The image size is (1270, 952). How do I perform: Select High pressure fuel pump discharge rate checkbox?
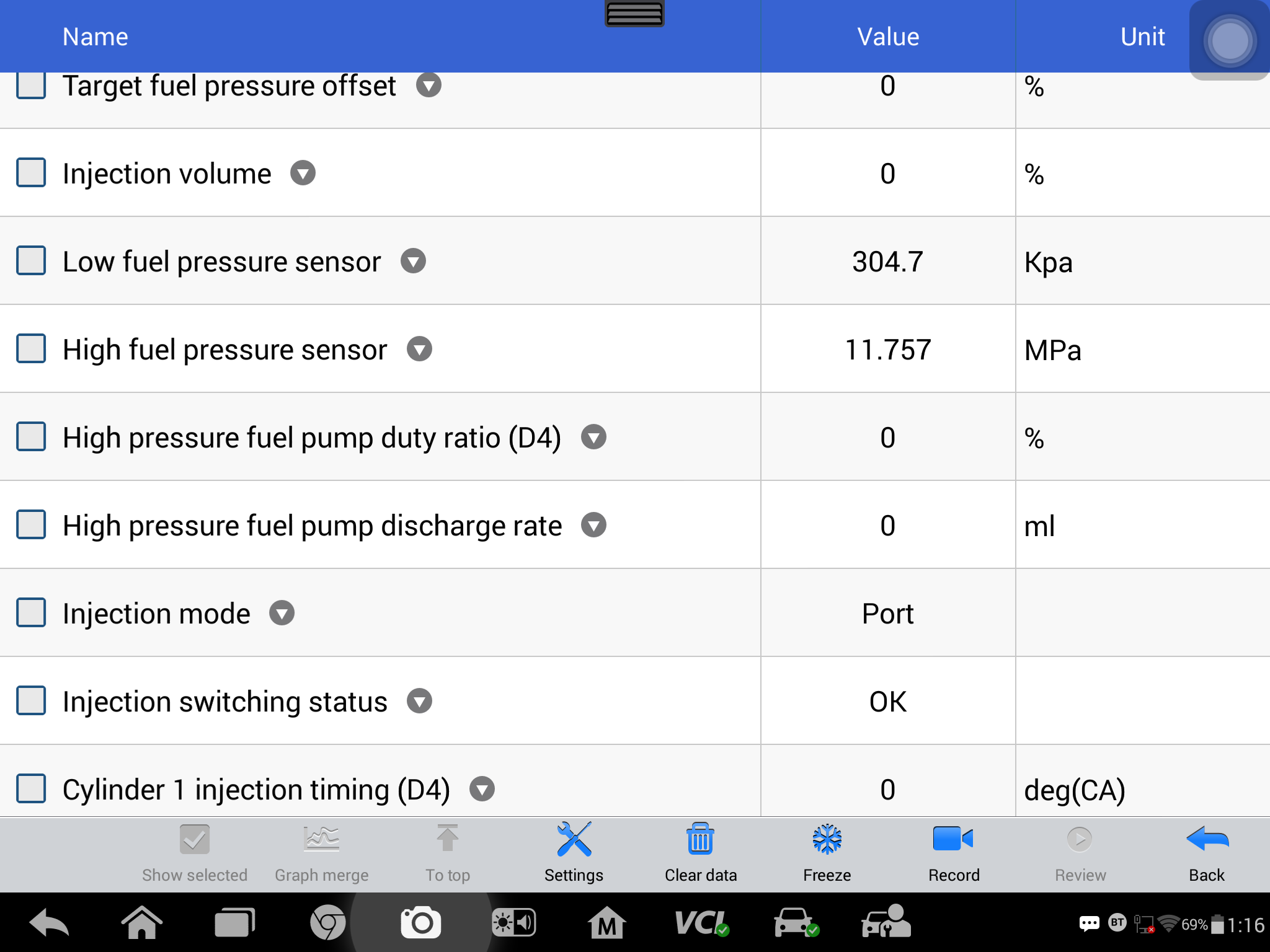pyautogui.click(x=31, y=524)
